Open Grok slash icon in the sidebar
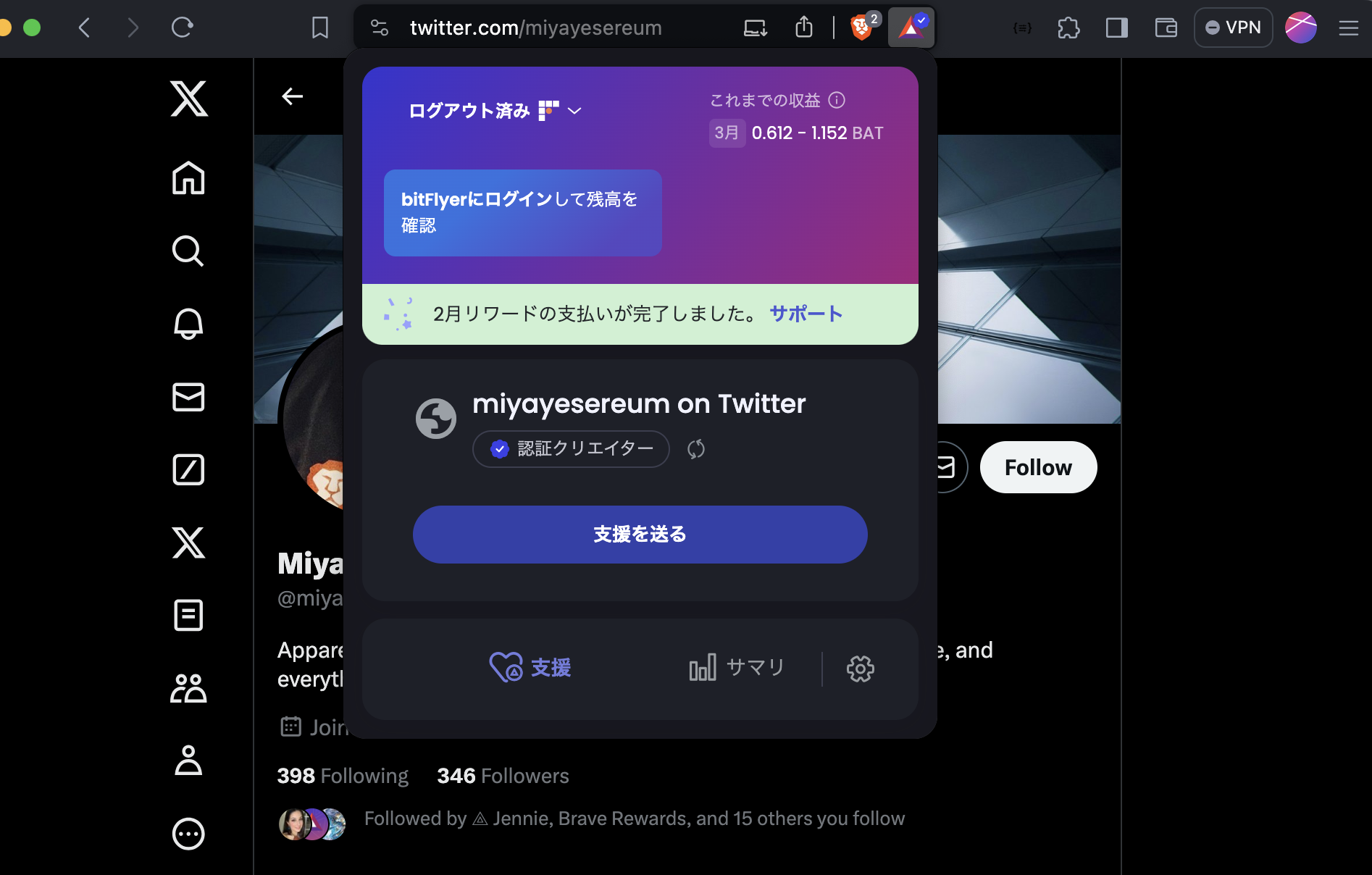This screenshot has width=1372, height=875. [188, 469]
